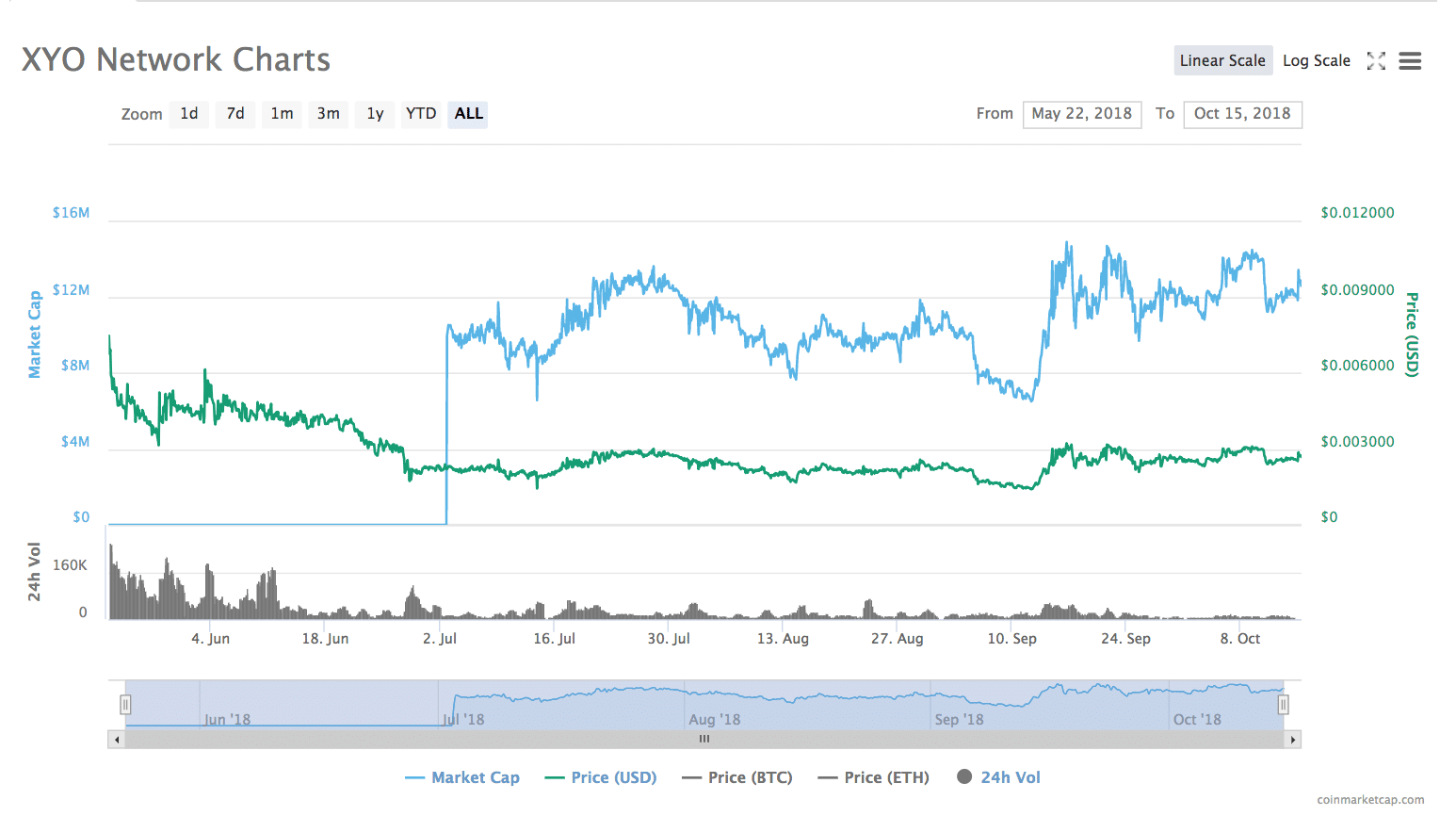
Task: Click navigator scrollbar left arrow
Action: pos(117,740)
